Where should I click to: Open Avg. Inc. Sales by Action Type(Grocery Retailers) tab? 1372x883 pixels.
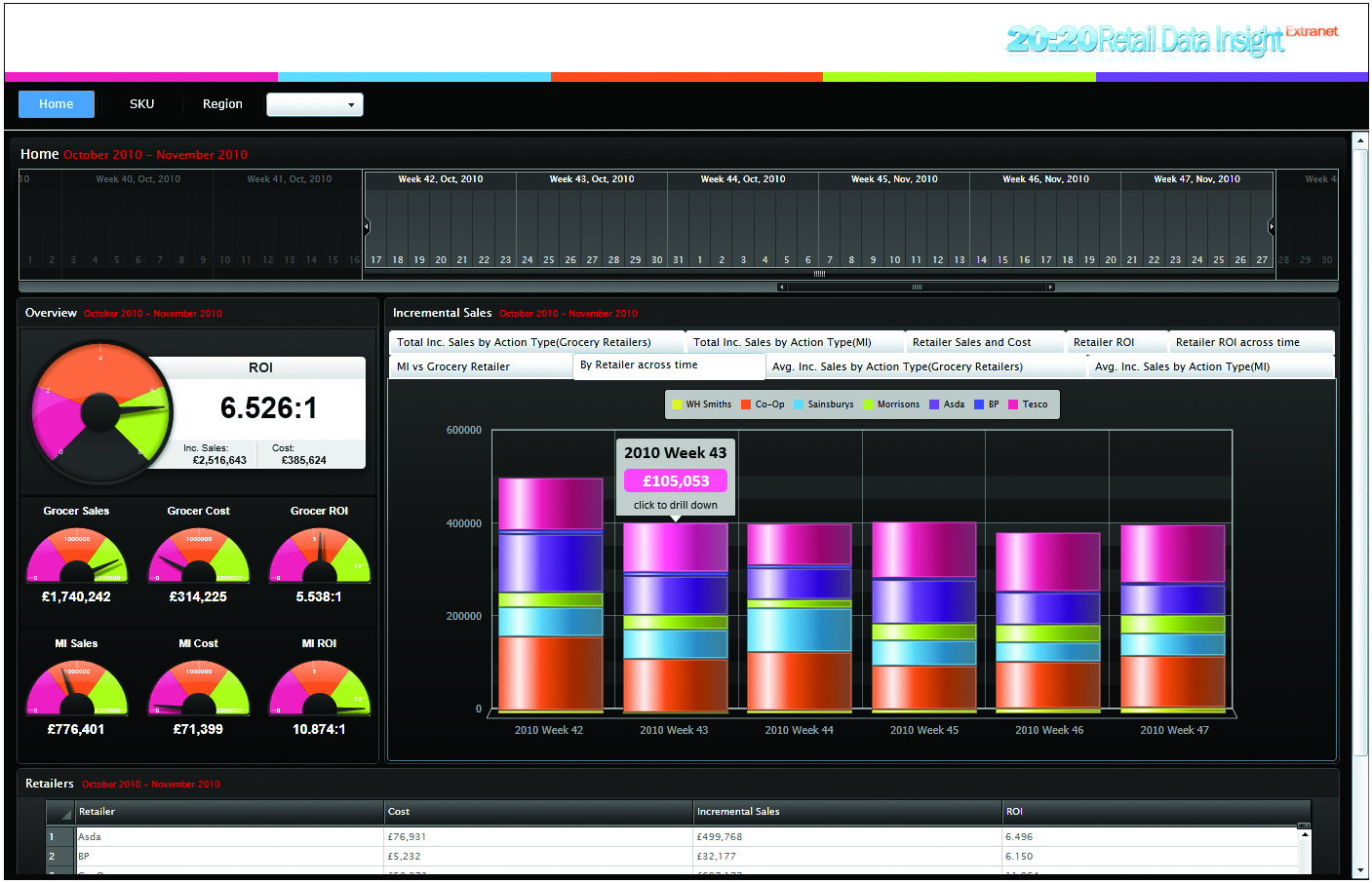coord(926,366)
